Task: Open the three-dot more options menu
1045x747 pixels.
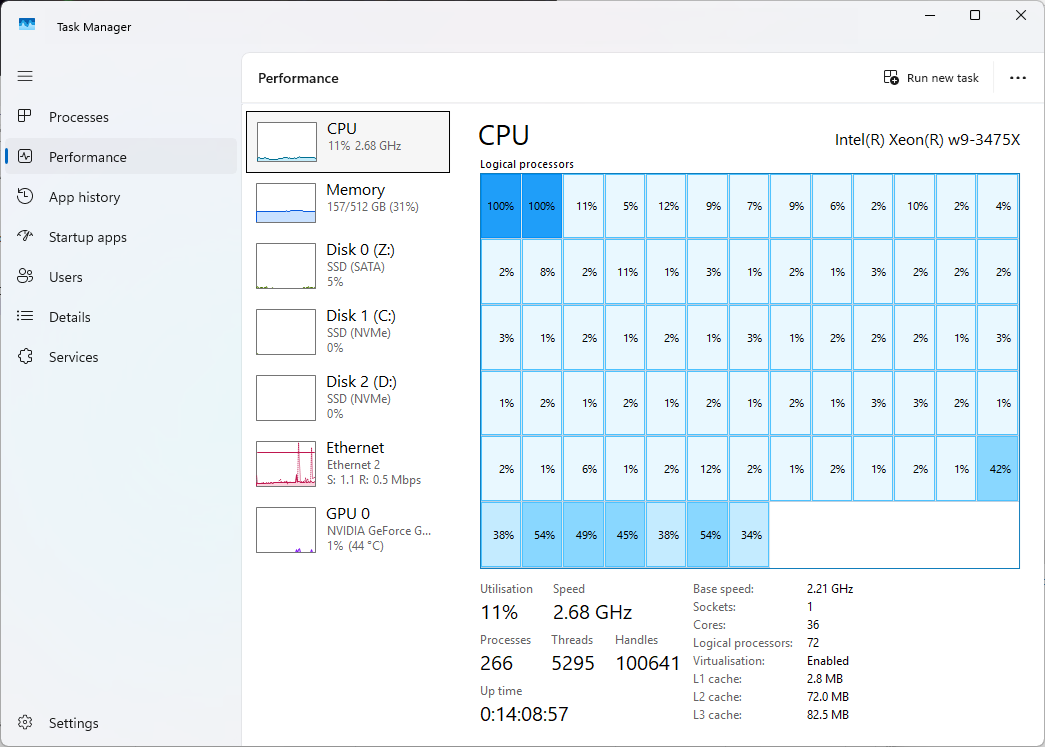Action: pyautogui.click(x=1018, y=78)
